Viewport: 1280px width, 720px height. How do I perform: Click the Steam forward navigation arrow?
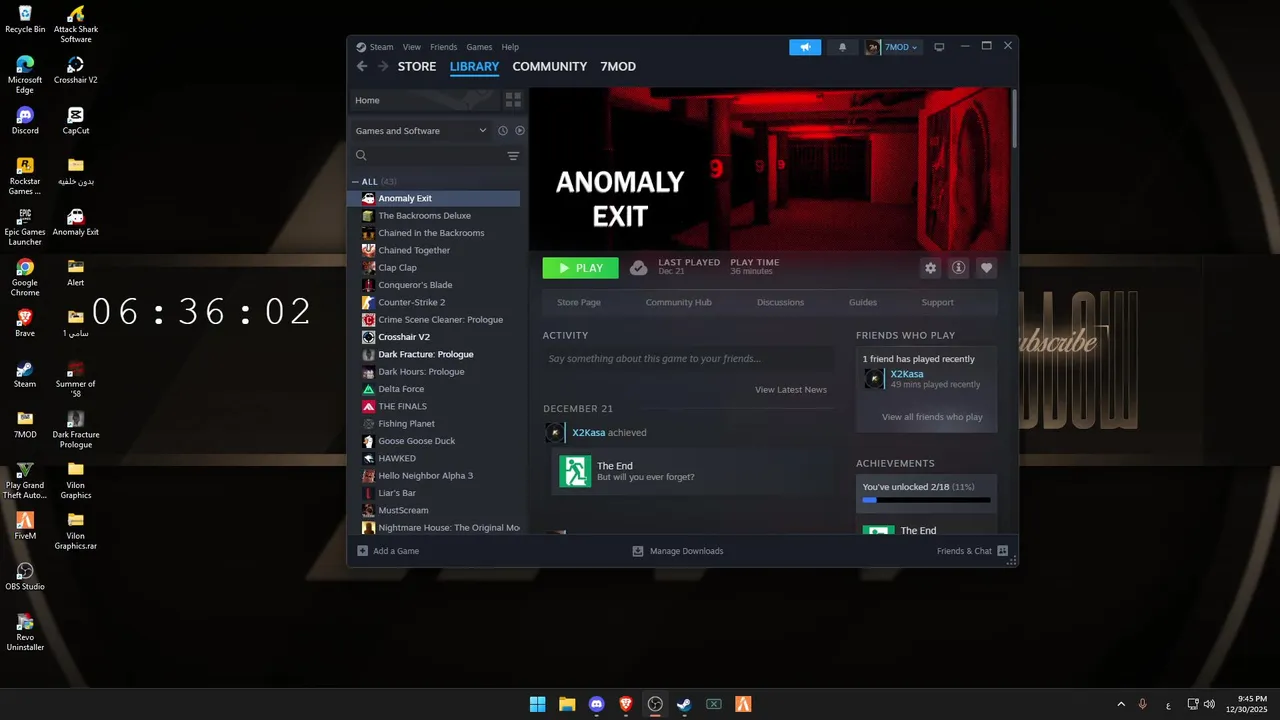coord(383,67)
